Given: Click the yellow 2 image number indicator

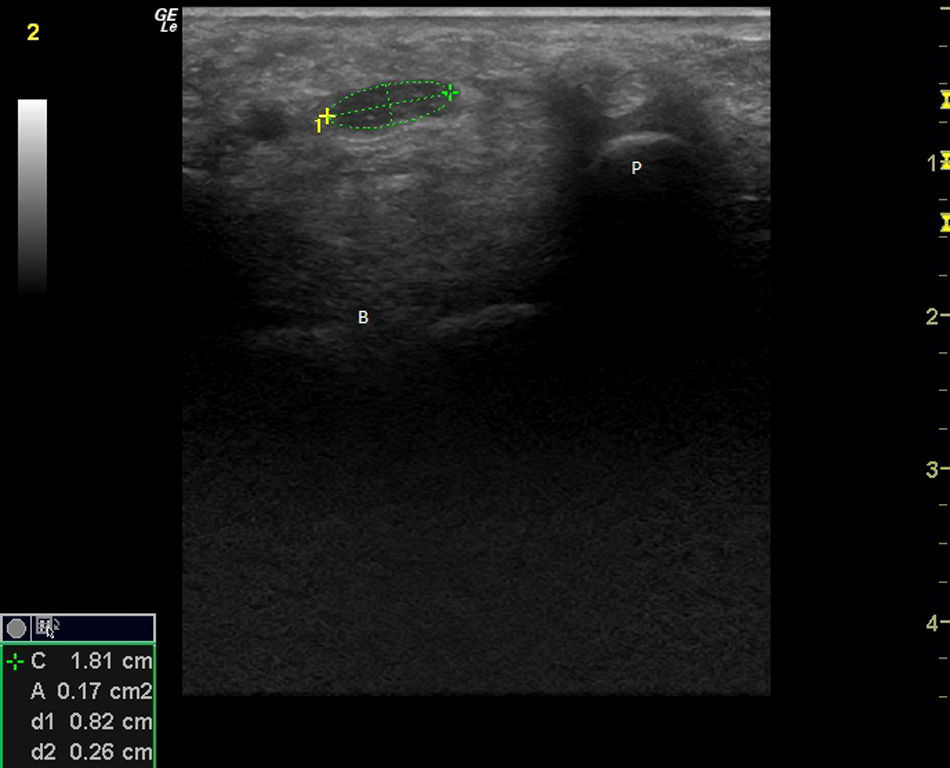Looking at the screenshot, I should (x=33, y=32).
